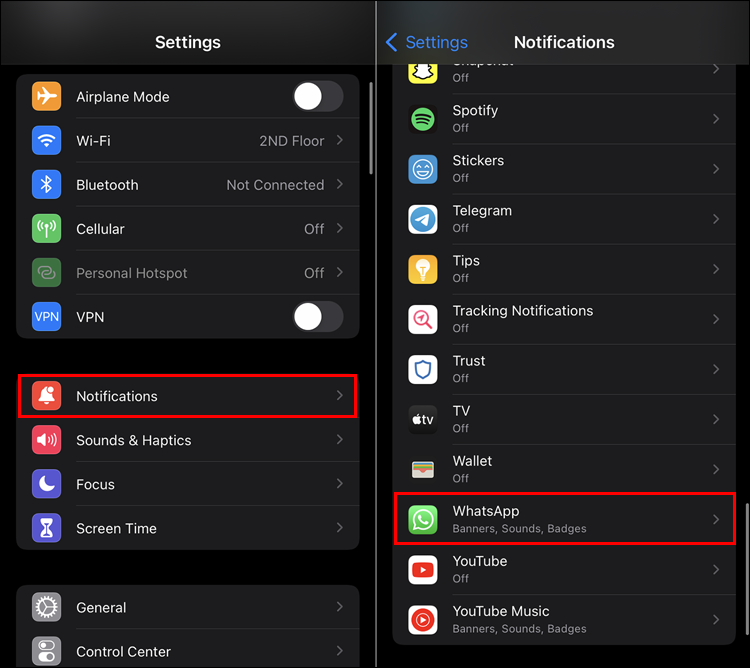Screen dimensions: 750x668
Task: Click the Notifications list scrollbar
Action: tap(747, 569)
